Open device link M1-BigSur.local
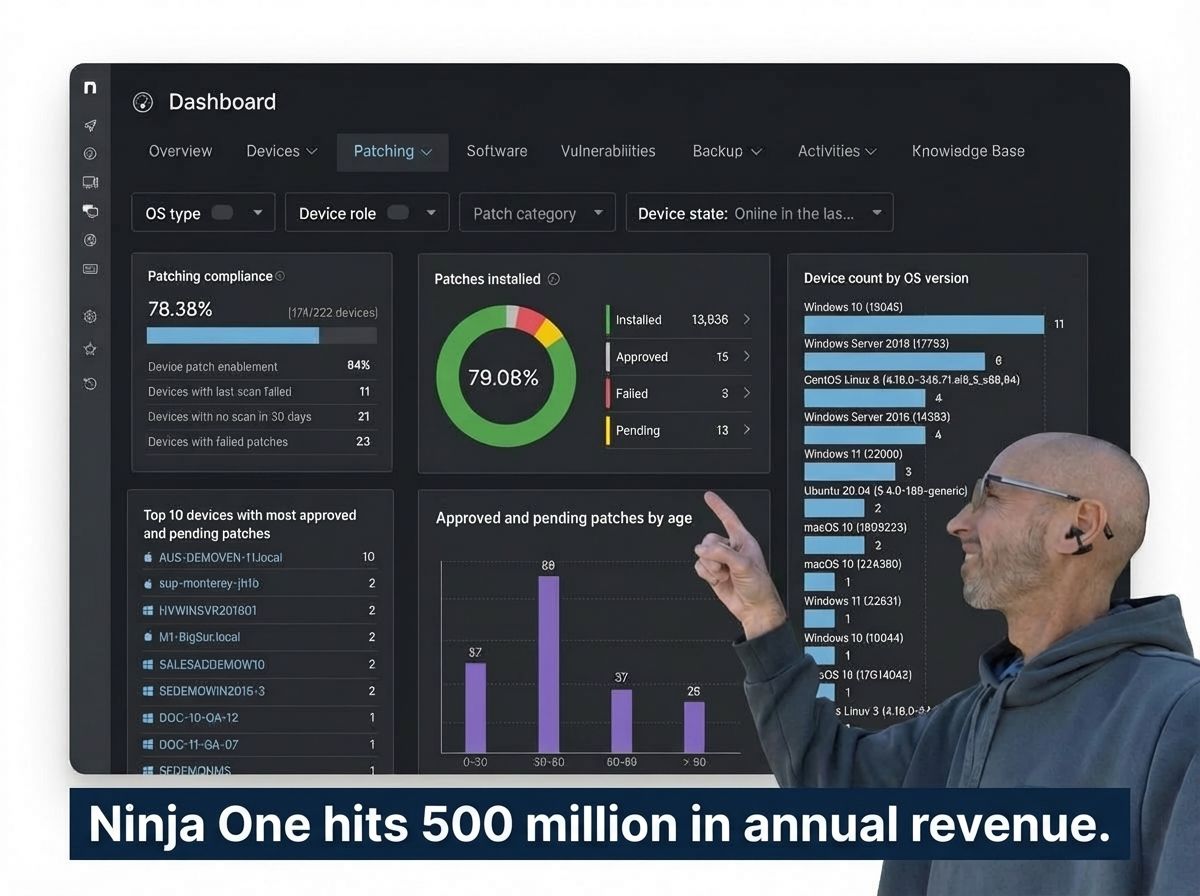 [199, 637]
